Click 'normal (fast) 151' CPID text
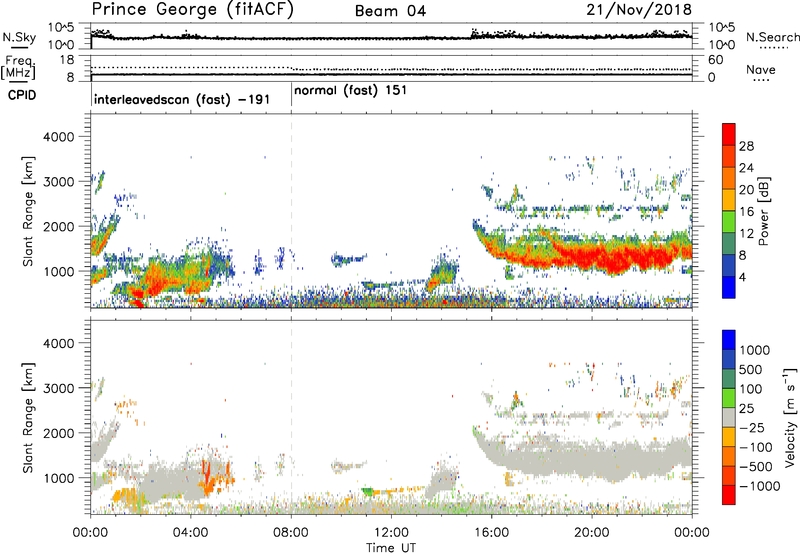 click(x=351, y=91)
